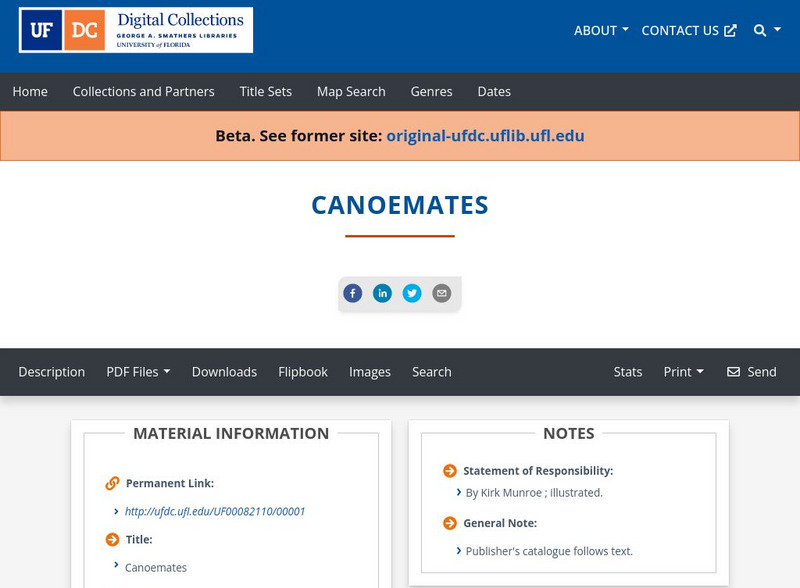Viewport: 800px width, 588px height.
Task: Click the CANOEMATES page heading
Action: (400, 205)
